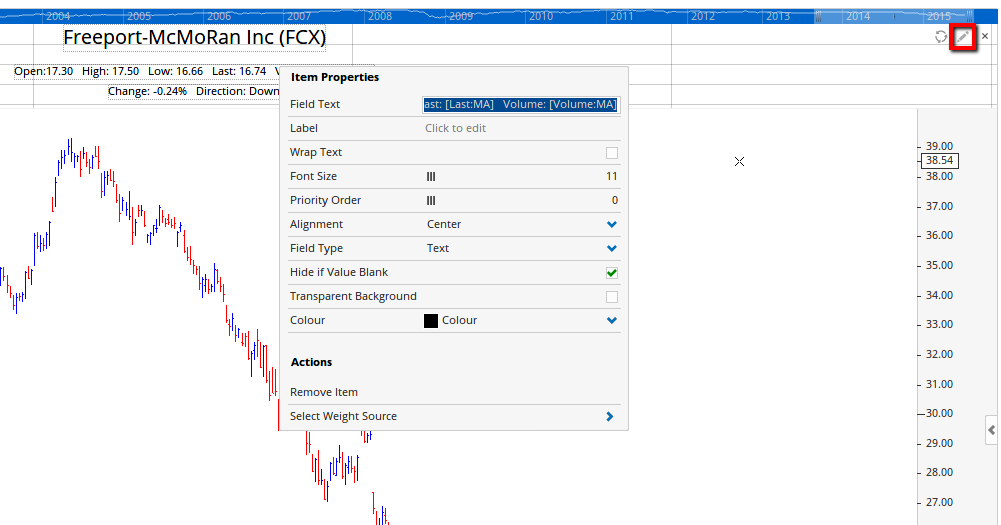Viewport: 1001px width, 525px height.
Task: Click the 2004 label in timeline bar
Action: coord(58,16)
